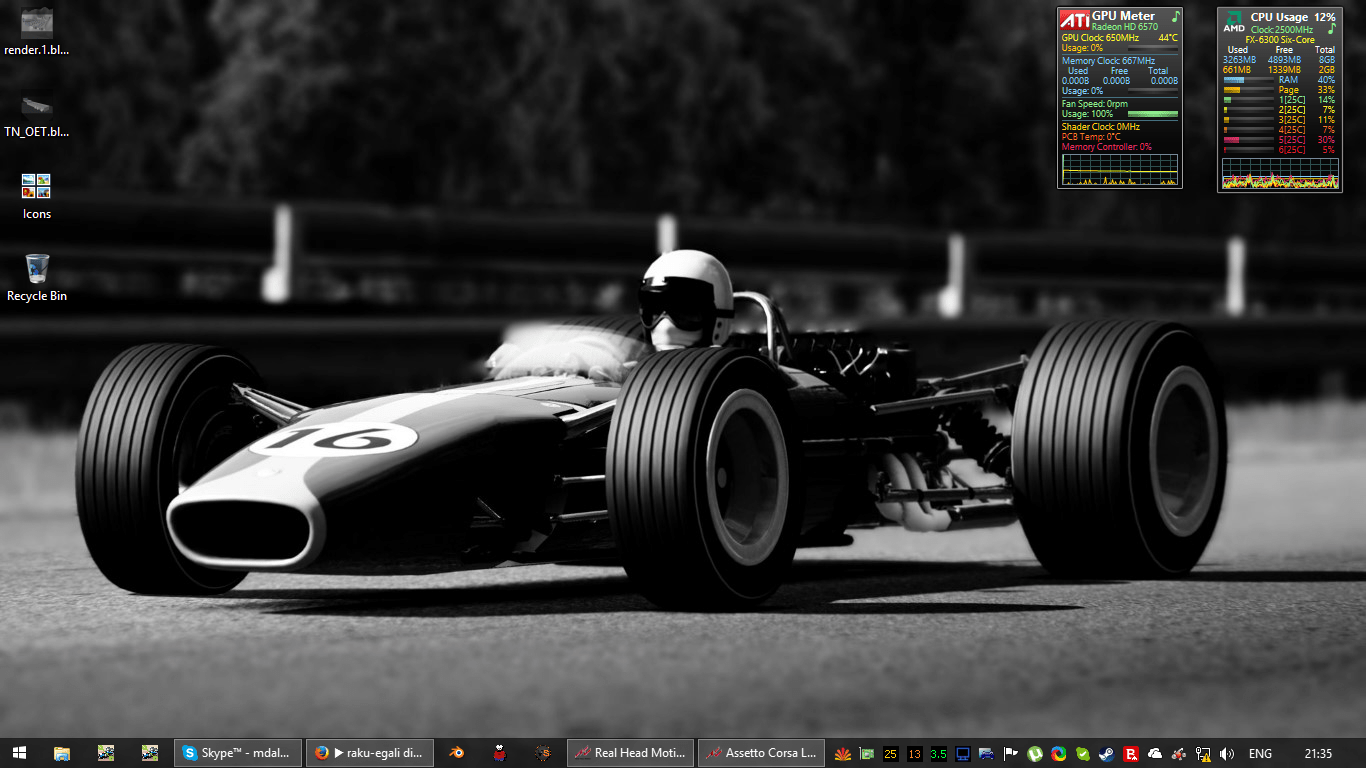Switch to the Skype taskbar window
This screenshot has height=768, width=1366.
[238, 753]
